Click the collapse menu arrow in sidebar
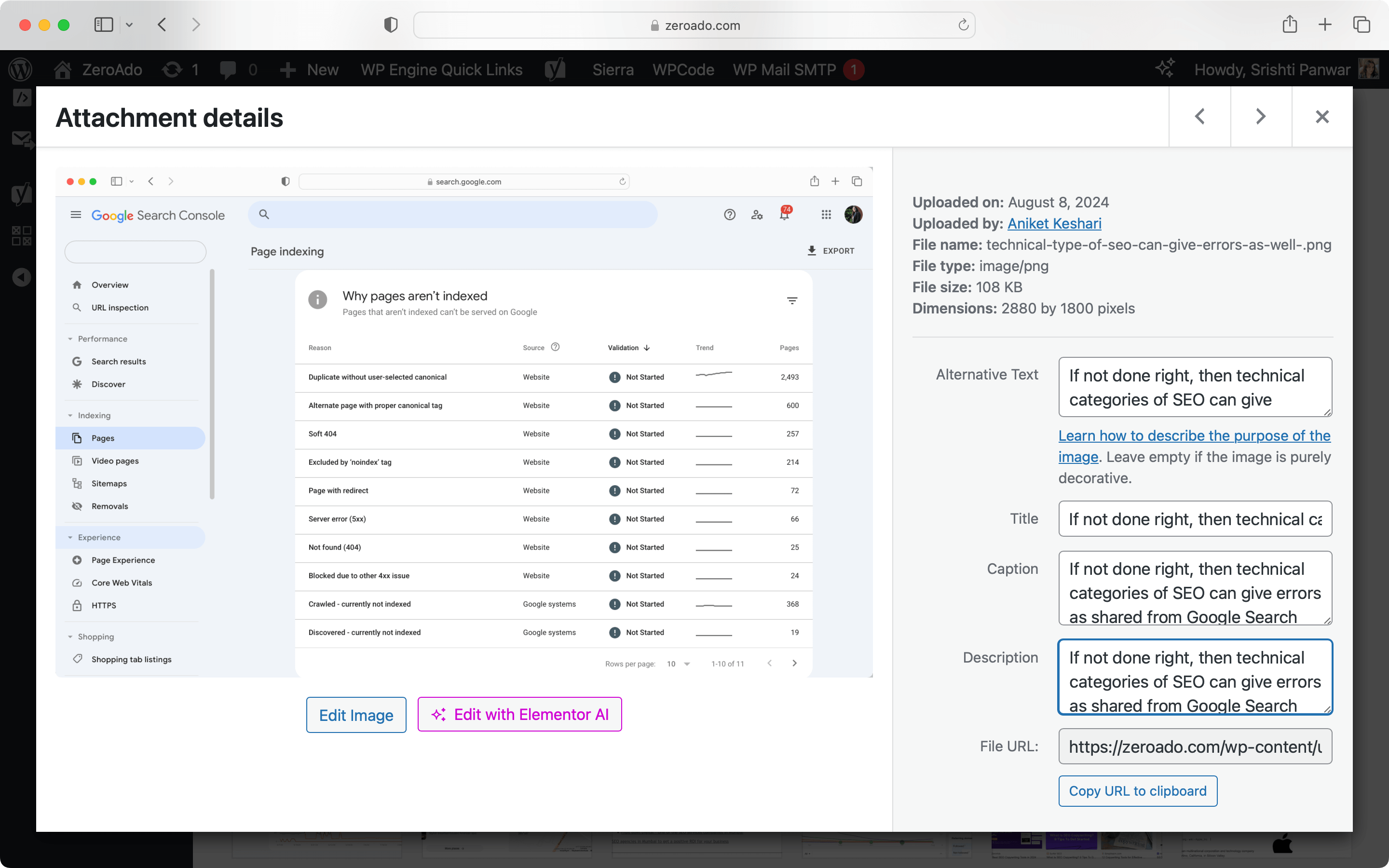Screen dimensions: 1389x868 (21, 277)
